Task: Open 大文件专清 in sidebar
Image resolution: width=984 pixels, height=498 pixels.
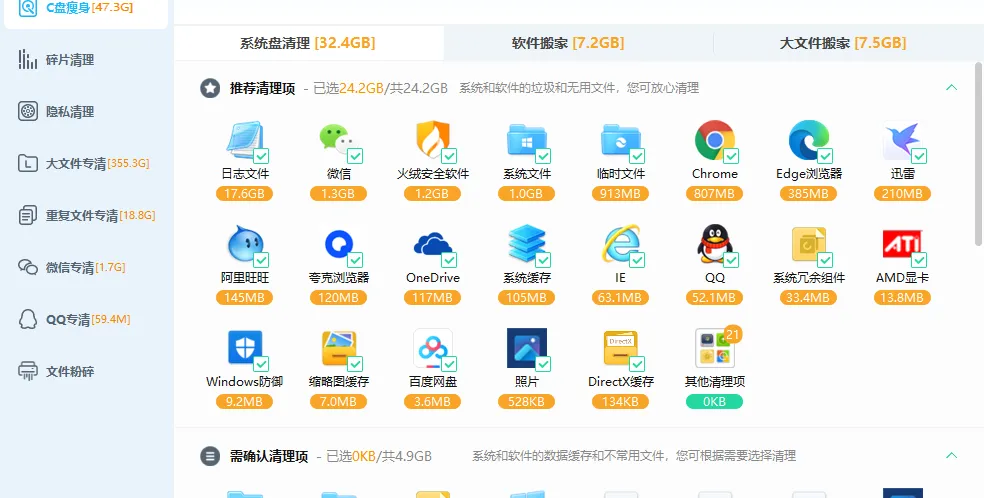Action: [x=86, y=164]
